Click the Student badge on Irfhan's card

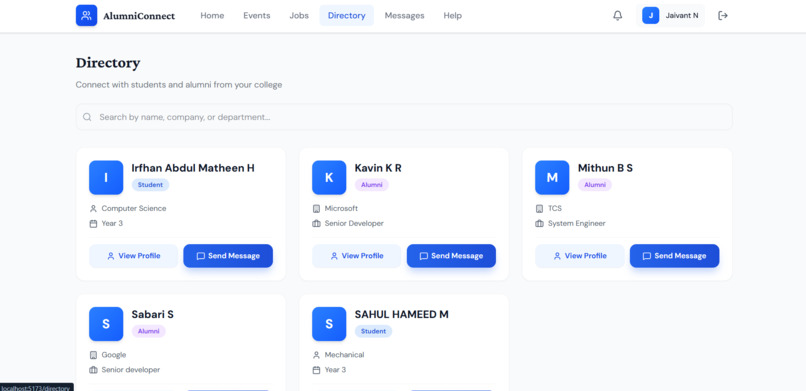coord(150,185)
